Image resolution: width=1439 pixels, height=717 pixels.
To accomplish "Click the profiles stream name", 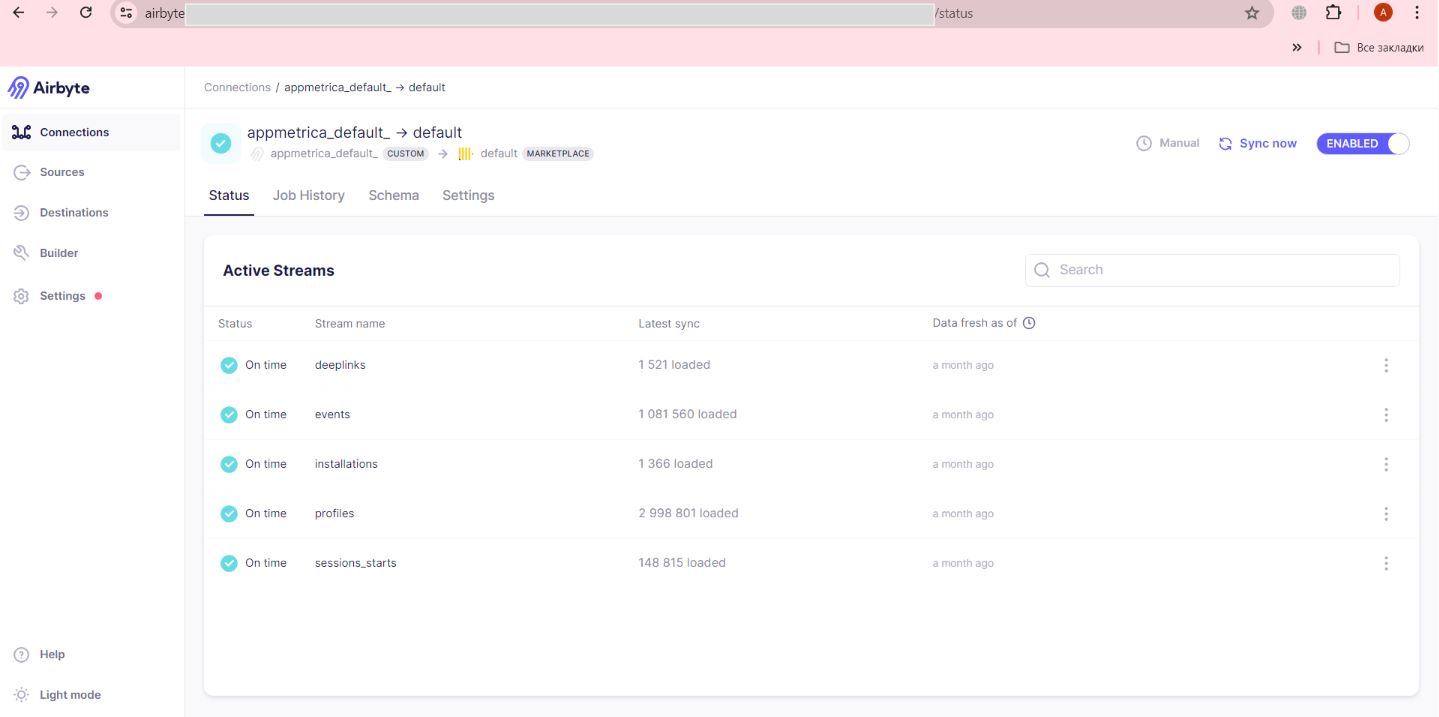I will [334, 513].
